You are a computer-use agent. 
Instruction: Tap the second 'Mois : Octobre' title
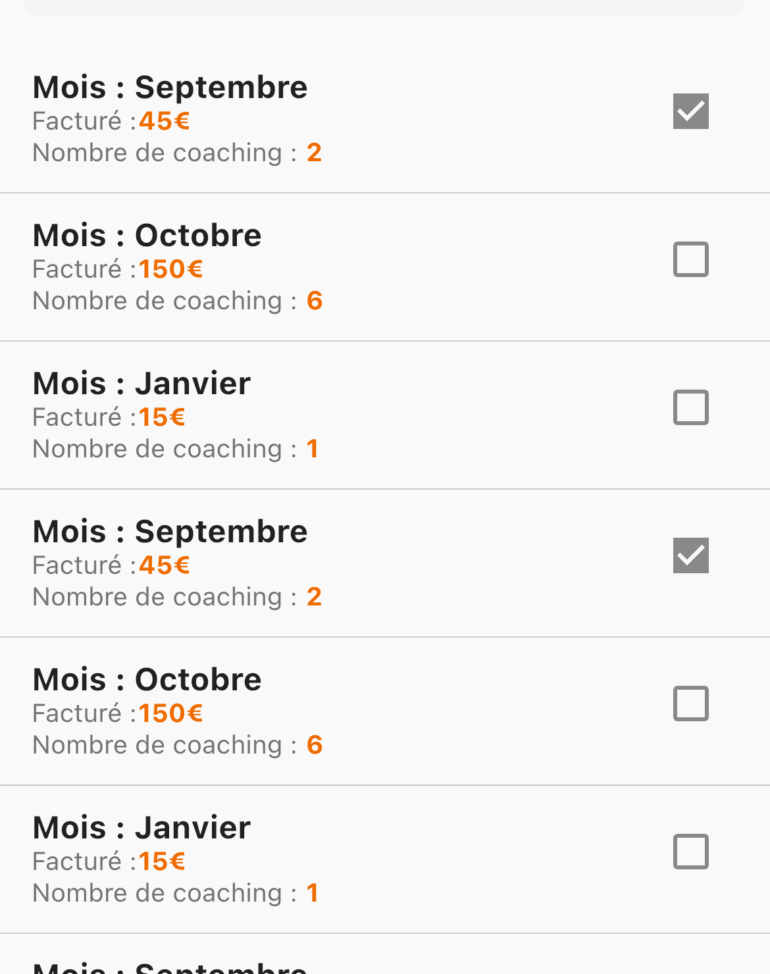[x=147, y=680]
